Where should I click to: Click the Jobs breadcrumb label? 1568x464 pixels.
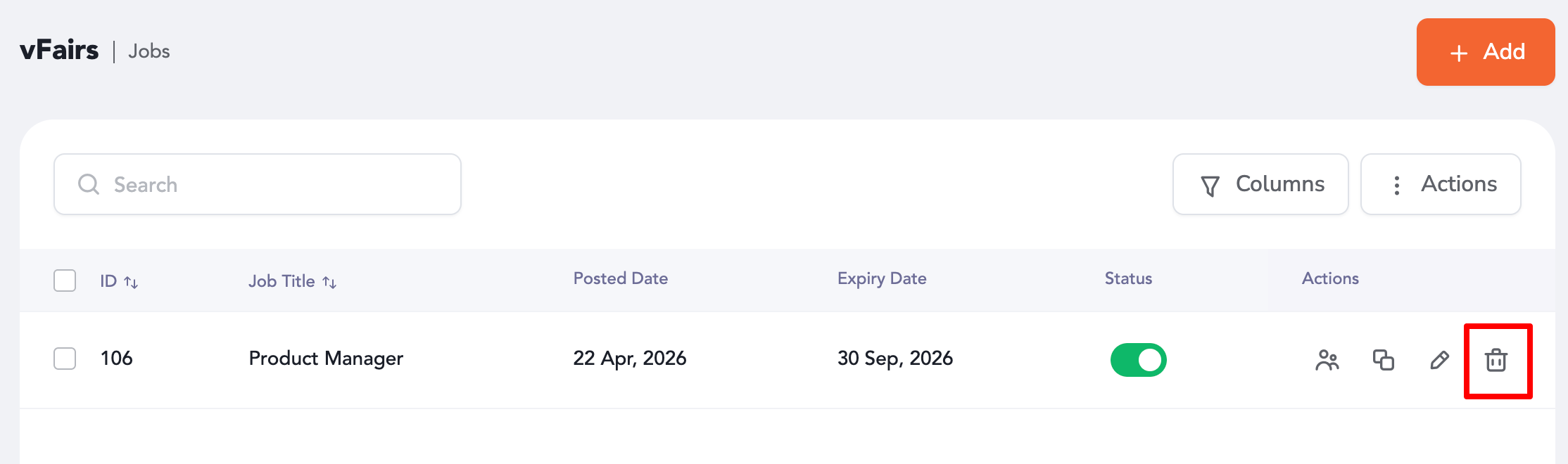pyautogui.click(x=149, y=51)
